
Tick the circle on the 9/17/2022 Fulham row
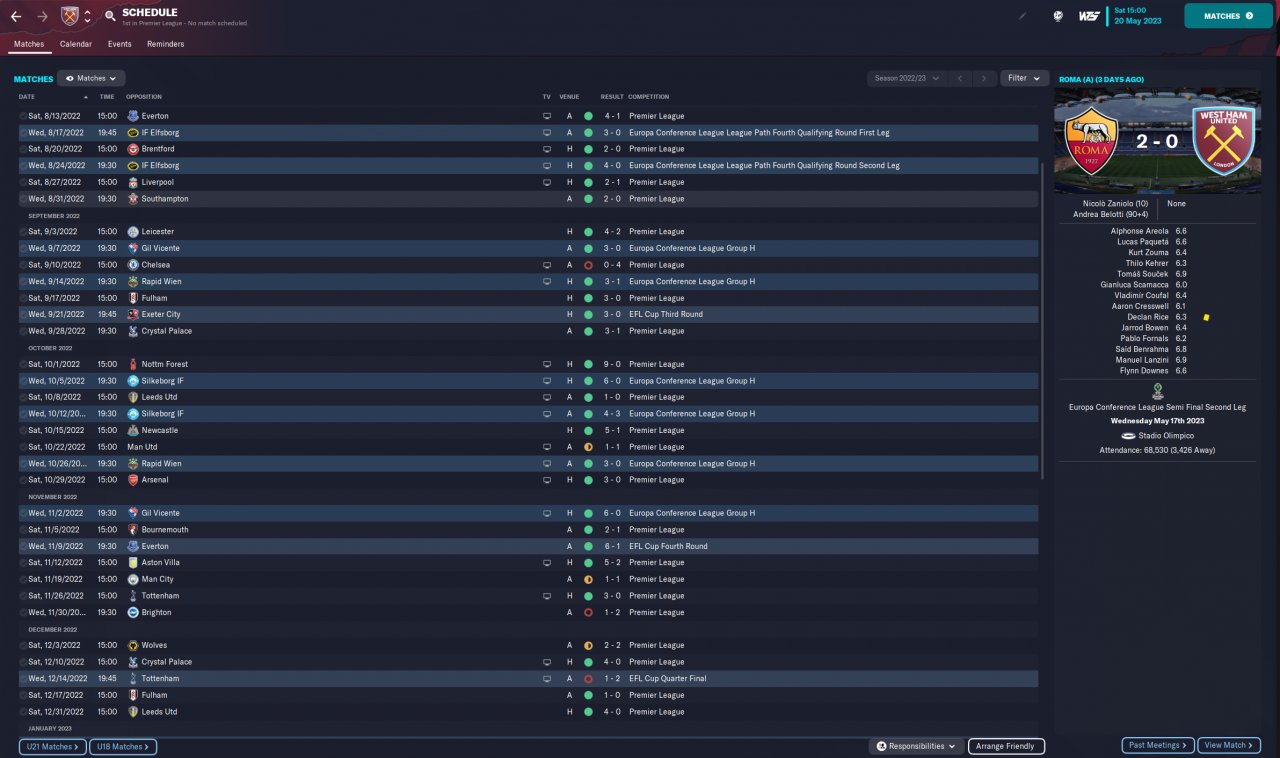(x=23, y=298)
